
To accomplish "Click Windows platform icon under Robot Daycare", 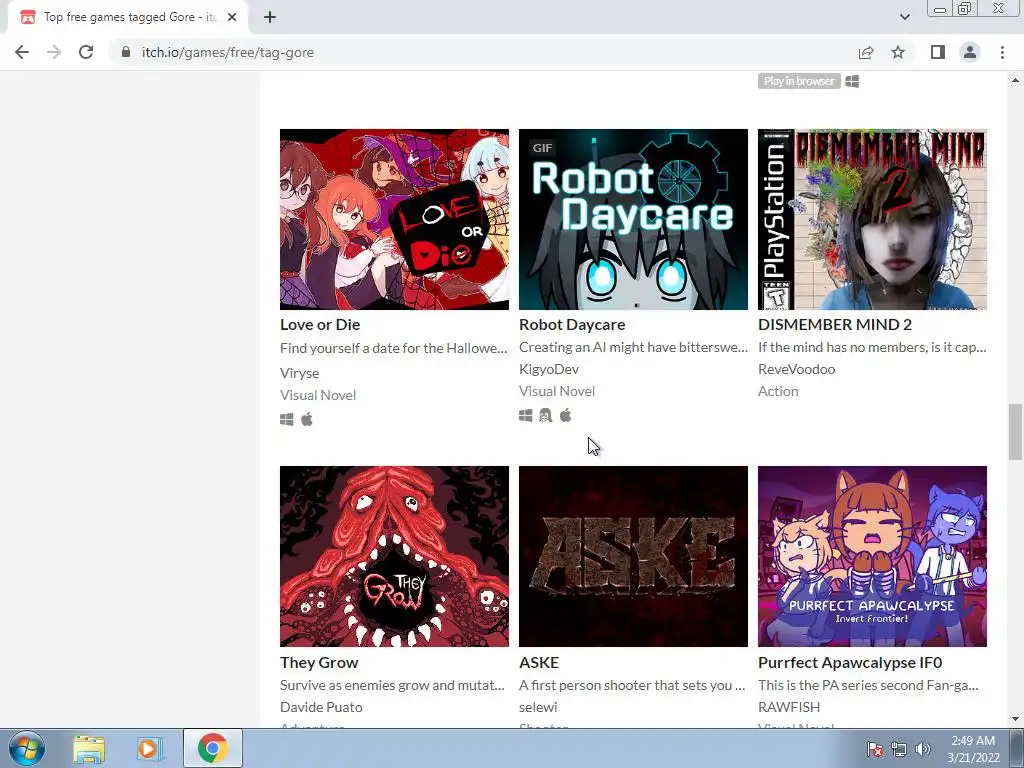I will (x=526, y=415).
